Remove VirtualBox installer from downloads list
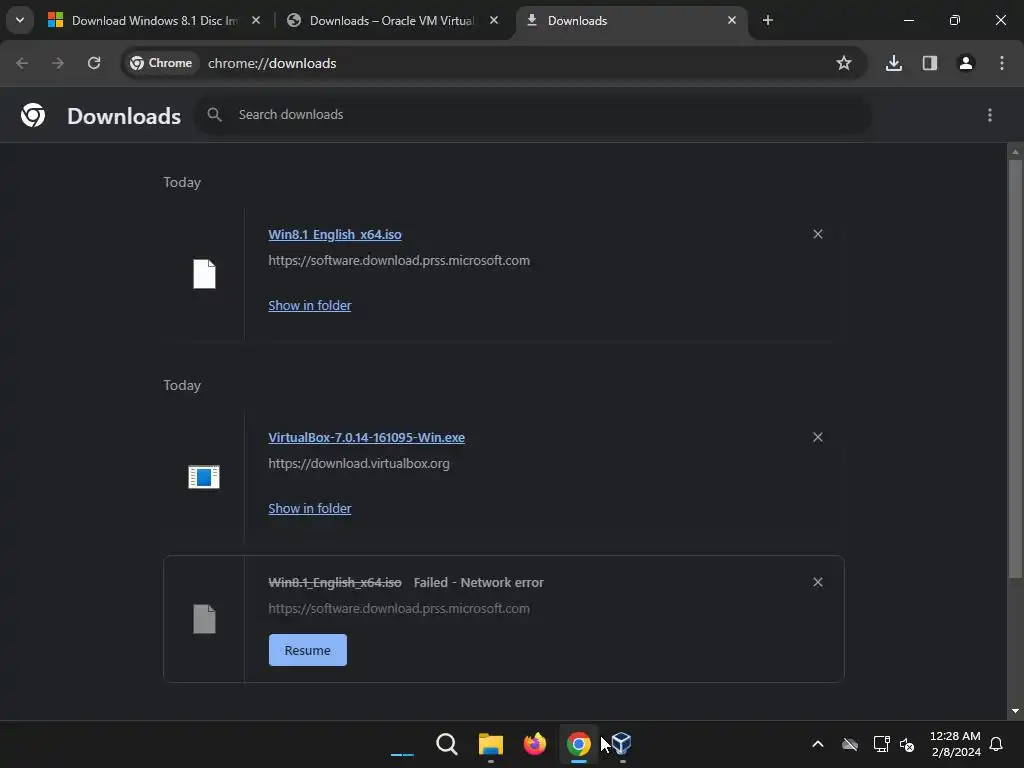 point(818,437)
